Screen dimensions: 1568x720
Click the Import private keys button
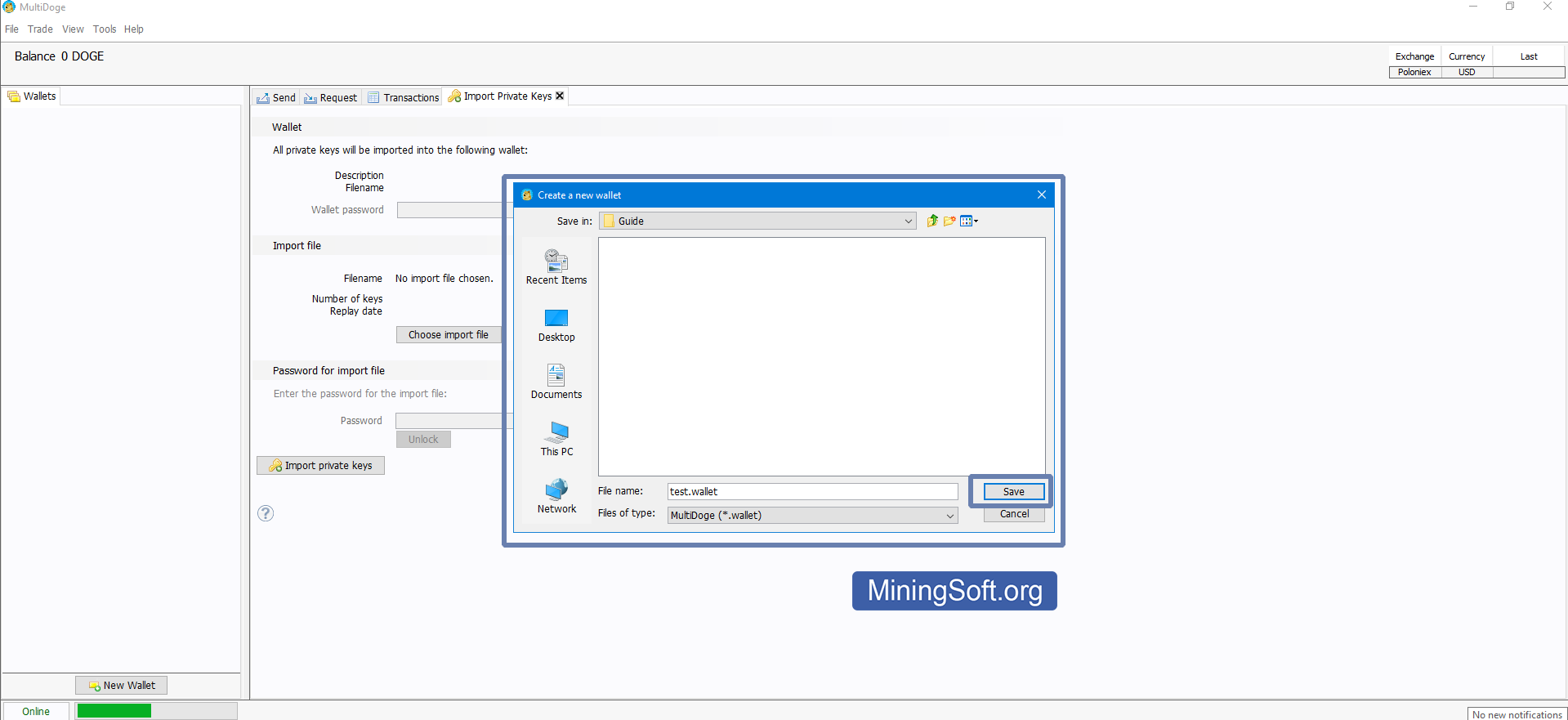click(321, 465)
